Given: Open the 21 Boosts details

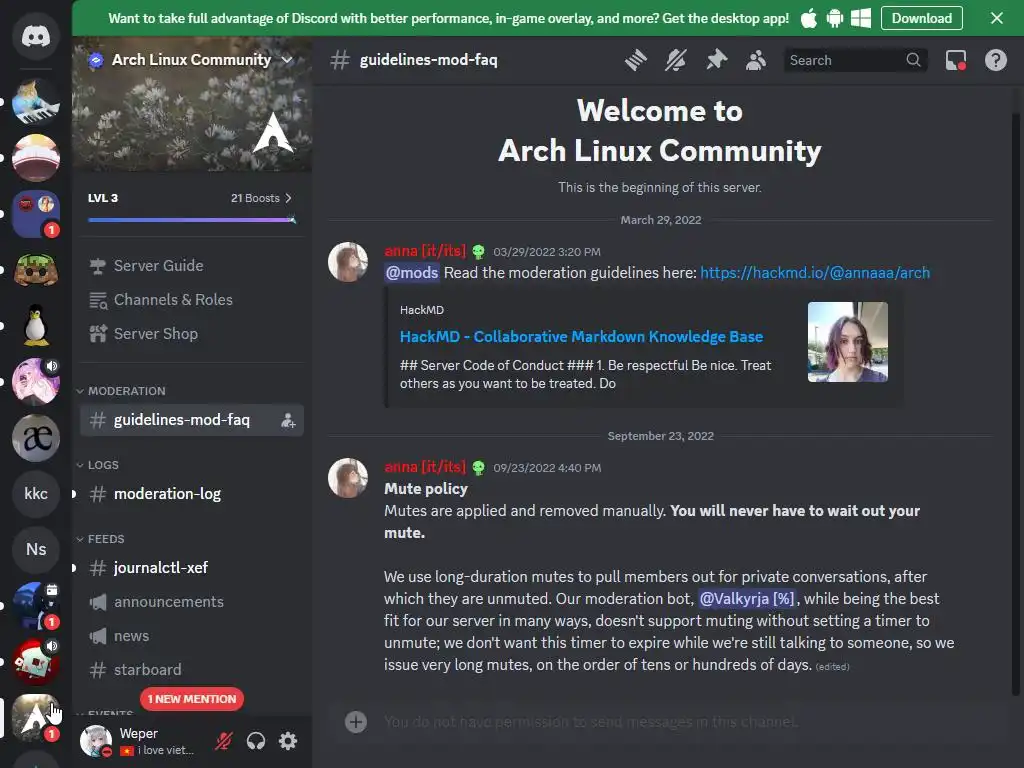Looking at the screenshot, I should (x=261, y=198).
